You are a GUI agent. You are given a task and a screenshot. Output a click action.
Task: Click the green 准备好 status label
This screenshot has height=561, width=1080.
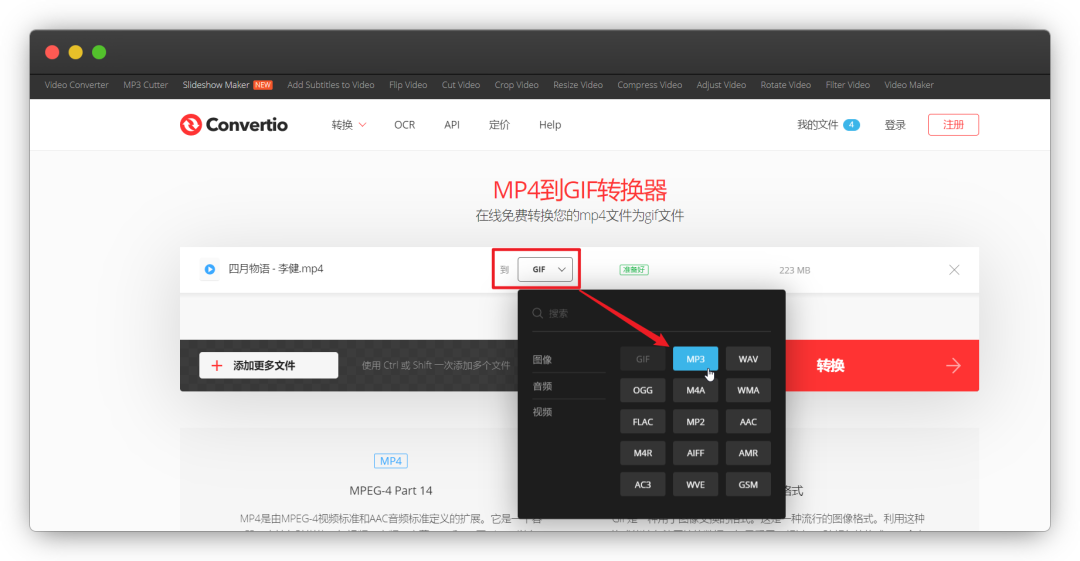pyautogui.click(x=634, y=269)
